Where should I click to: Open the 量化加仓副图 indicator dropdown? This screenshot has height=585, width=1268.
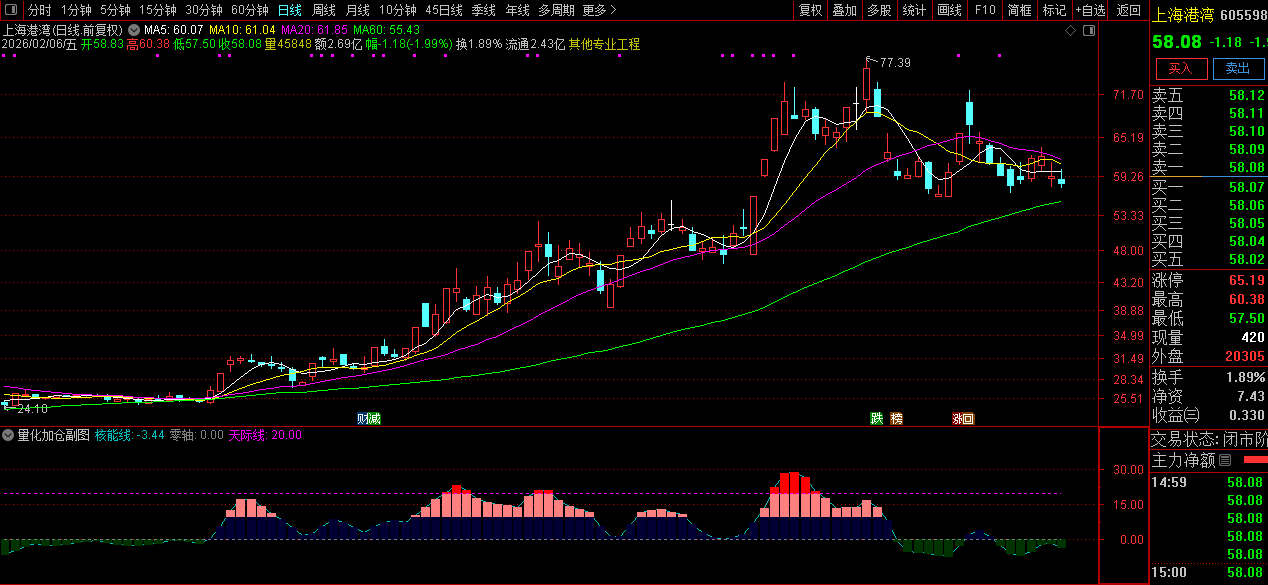[8, 435]
